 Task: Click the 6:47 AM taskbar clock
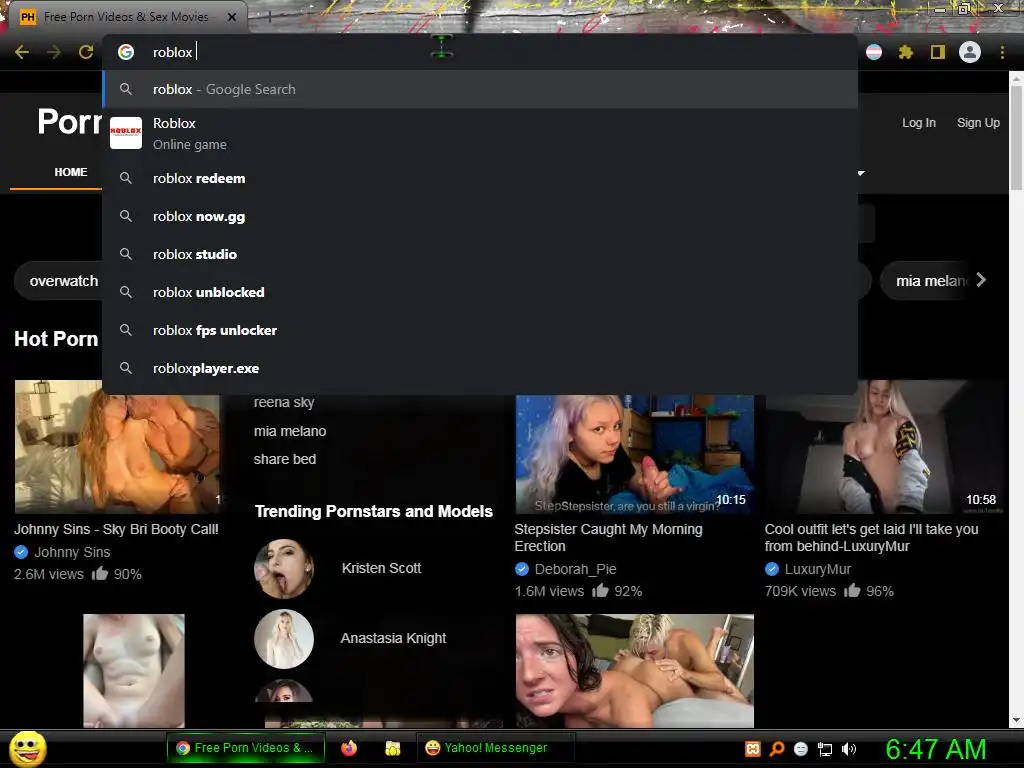(x=936, y=749)
